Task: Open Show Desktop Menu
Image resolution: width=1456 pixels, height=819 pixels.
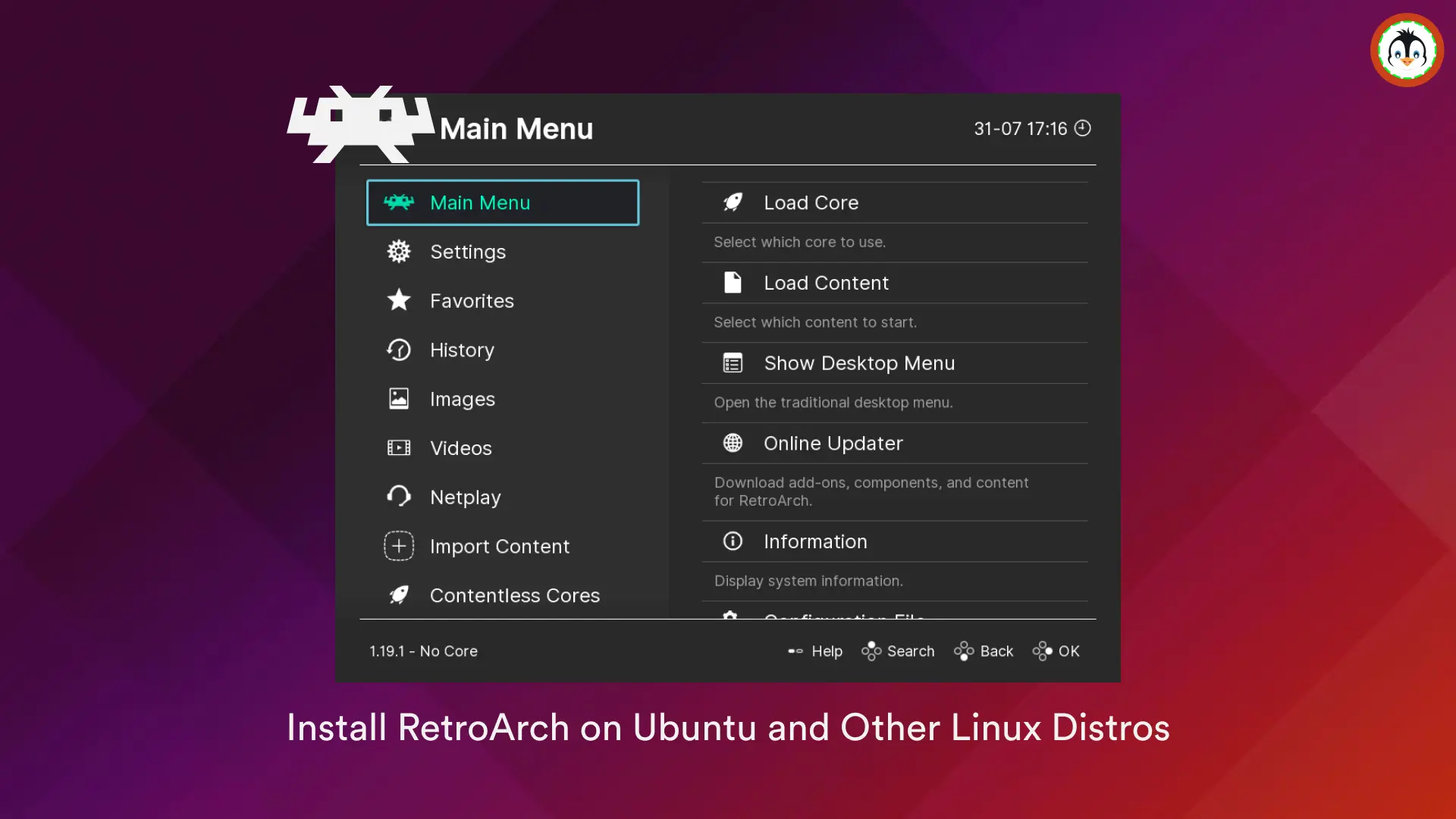Action: (x=859, y=362)
